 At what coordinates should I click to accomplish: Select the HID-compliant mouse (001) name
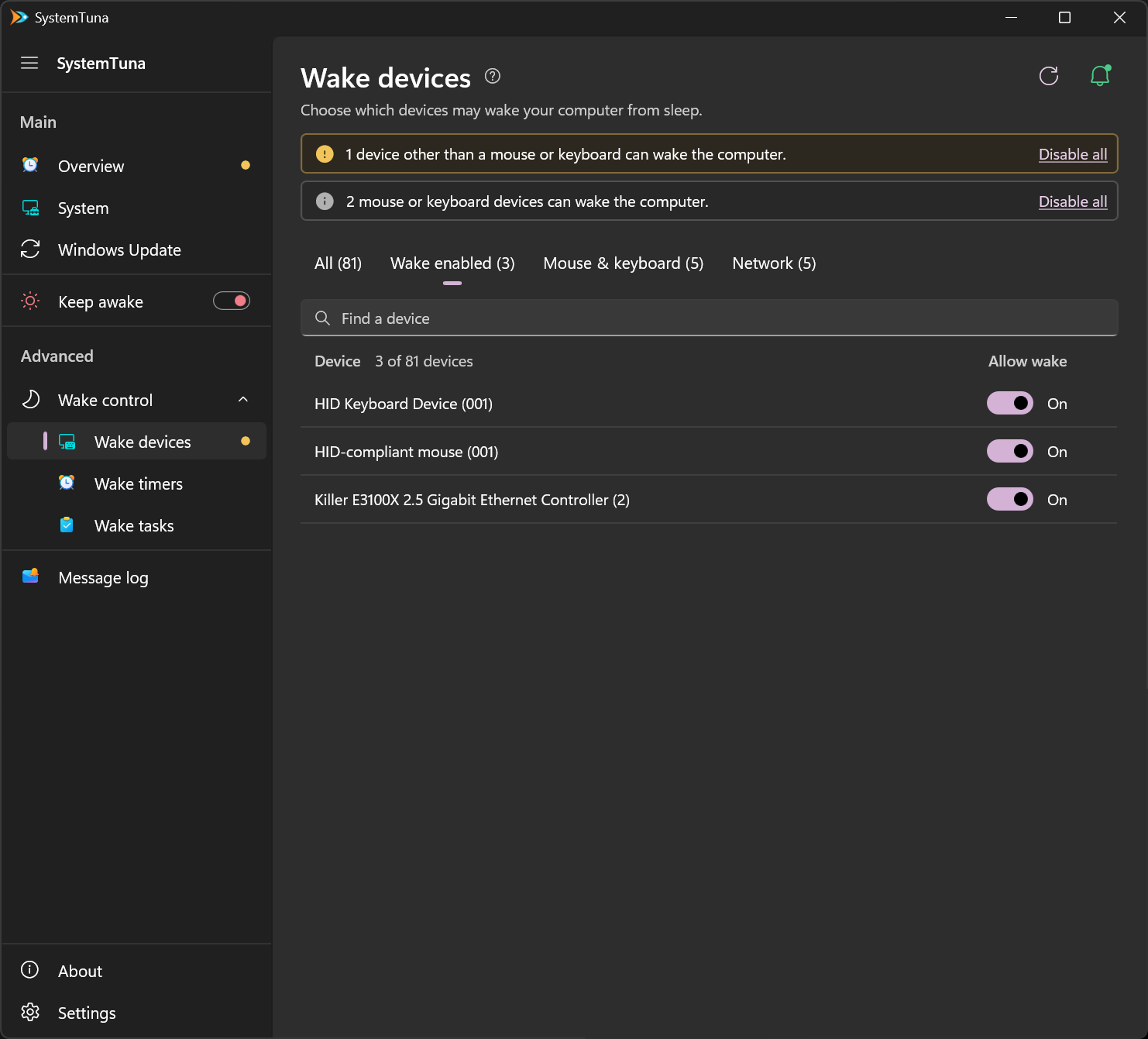click(x=406, y=452)
